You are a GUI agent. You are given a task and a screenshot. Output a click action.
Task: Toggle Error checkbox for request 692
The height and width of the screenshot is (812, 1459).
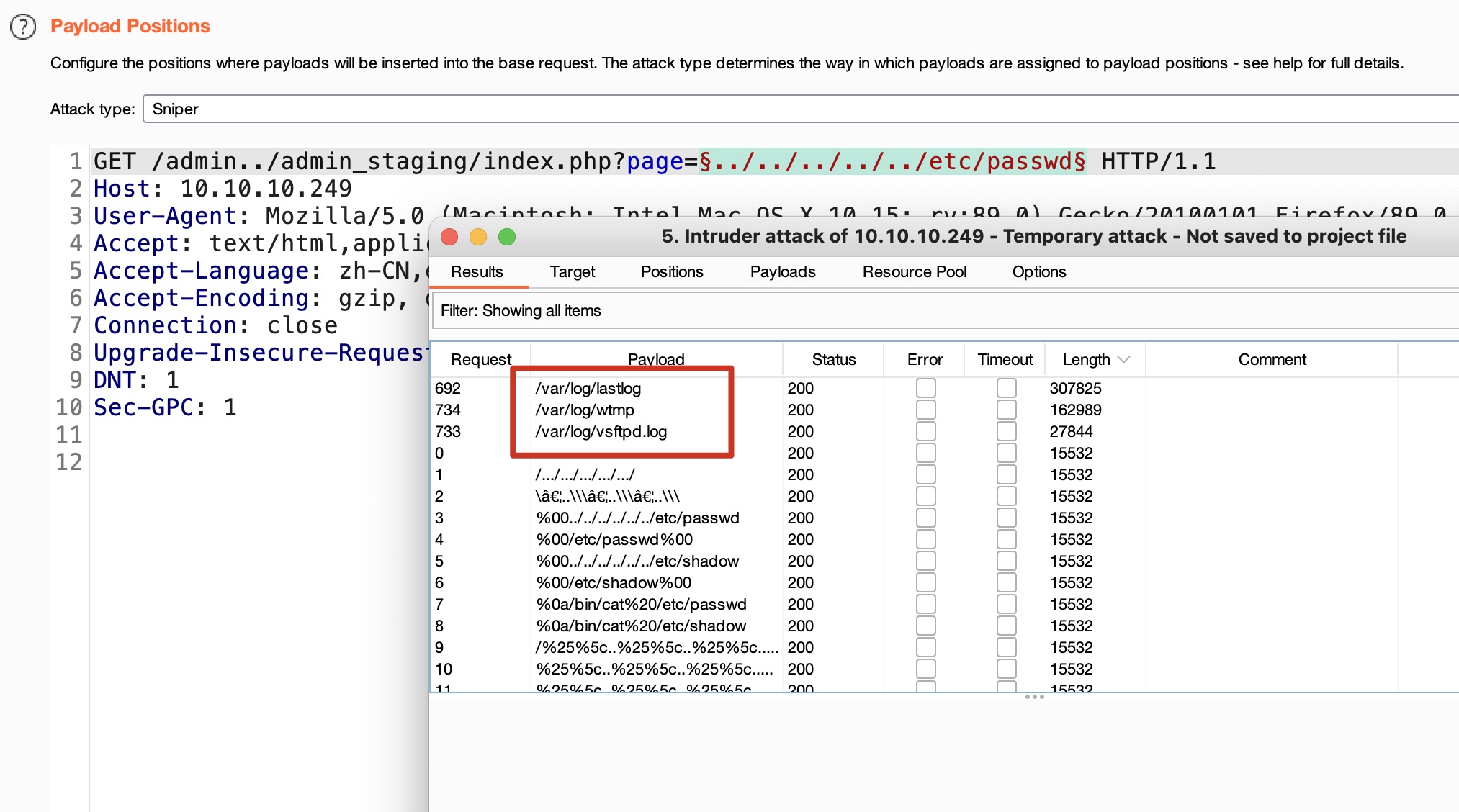pyautogui.click(x=925, y=388)
